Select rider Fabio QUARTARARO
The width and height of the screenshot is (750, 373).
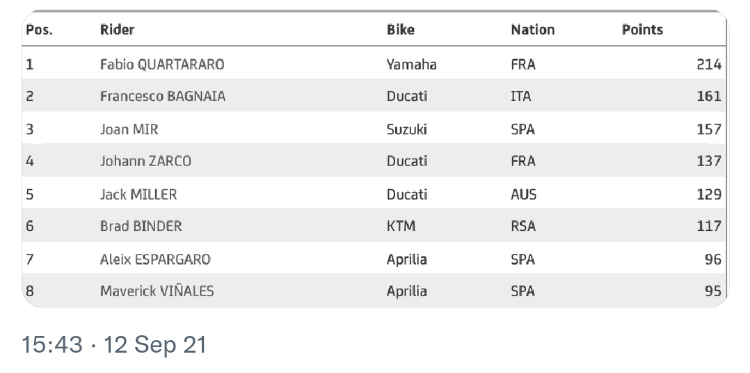[162, 64]
